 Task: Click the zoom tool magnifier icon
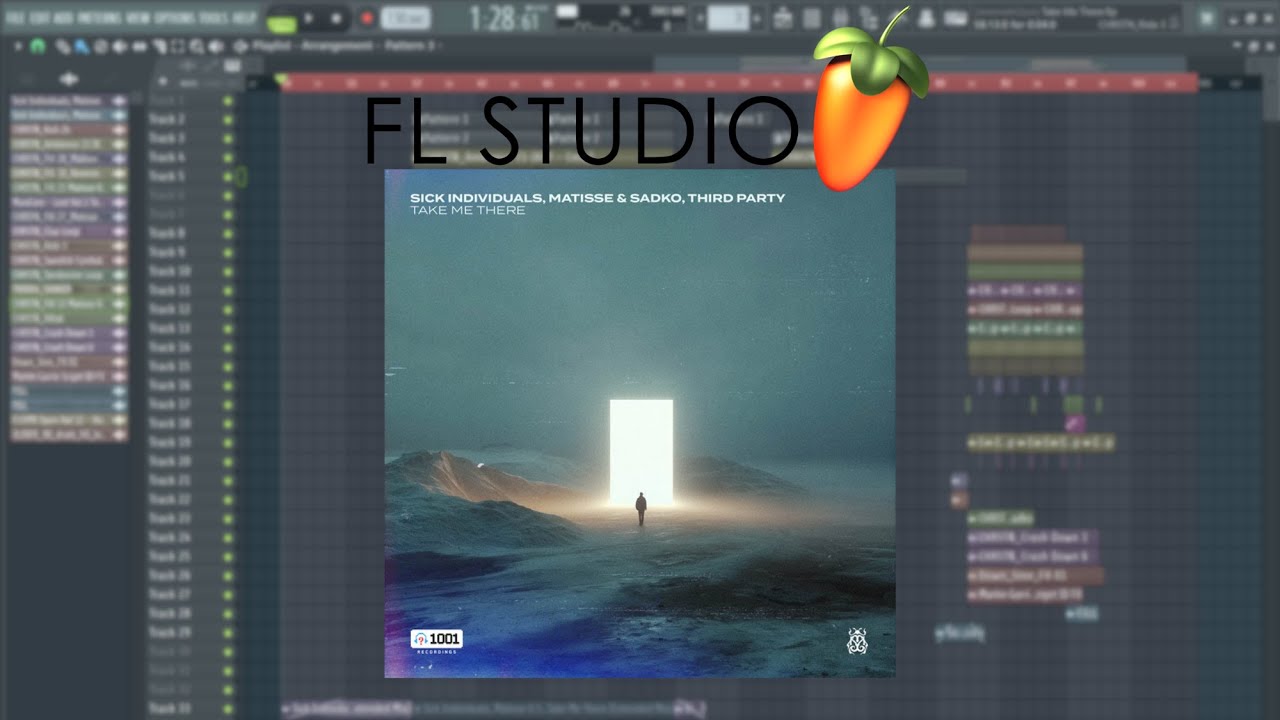coord(197,46)
